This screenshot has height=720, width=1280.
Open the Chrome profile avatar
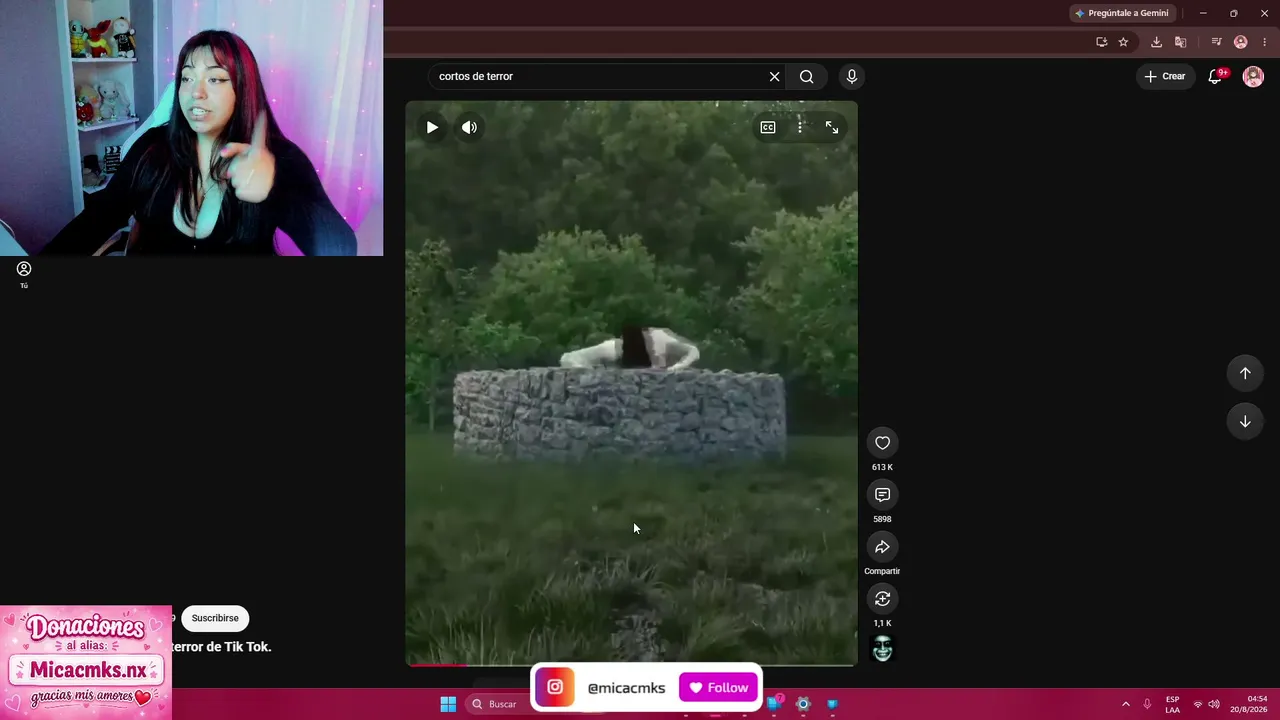tap(1241, 42)
